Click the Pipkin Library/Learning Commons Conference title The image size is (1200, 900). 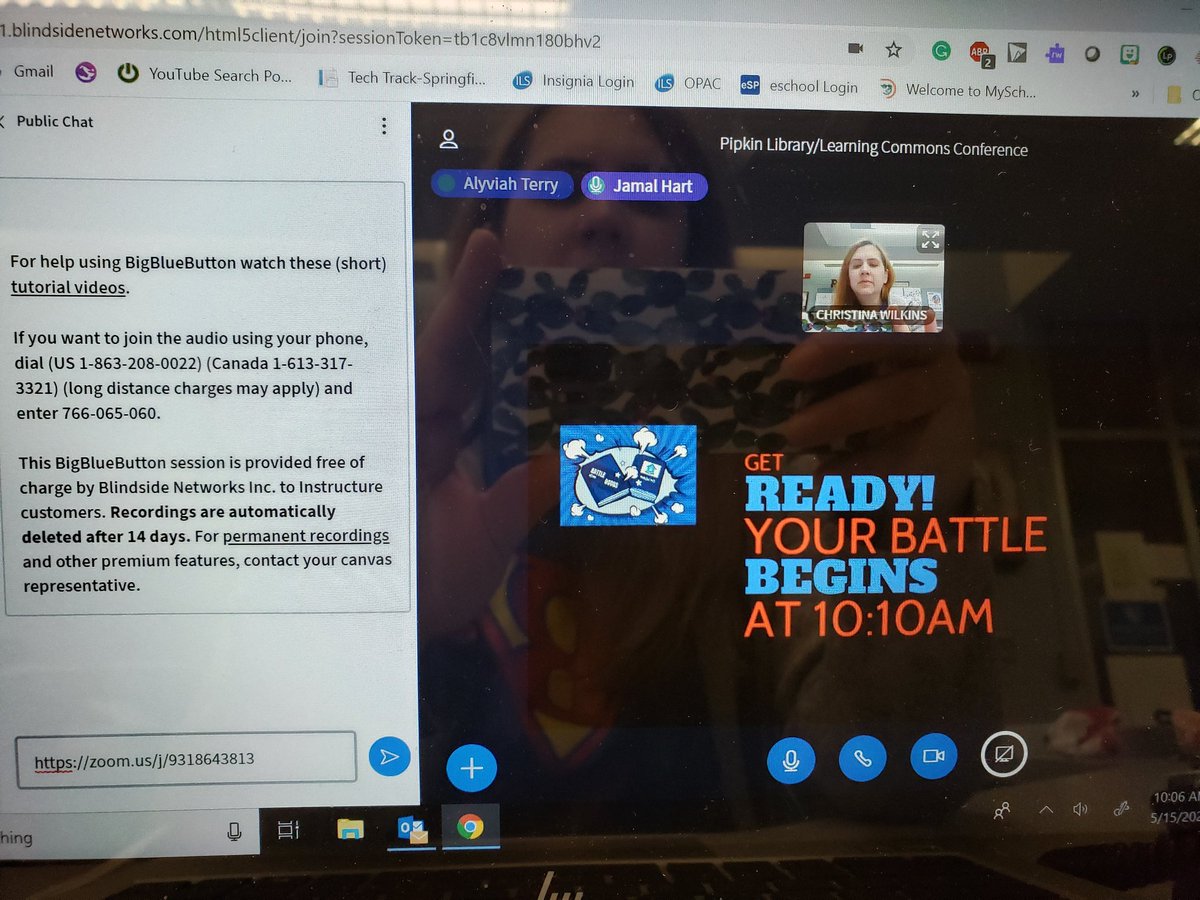(x=873, y=147)
